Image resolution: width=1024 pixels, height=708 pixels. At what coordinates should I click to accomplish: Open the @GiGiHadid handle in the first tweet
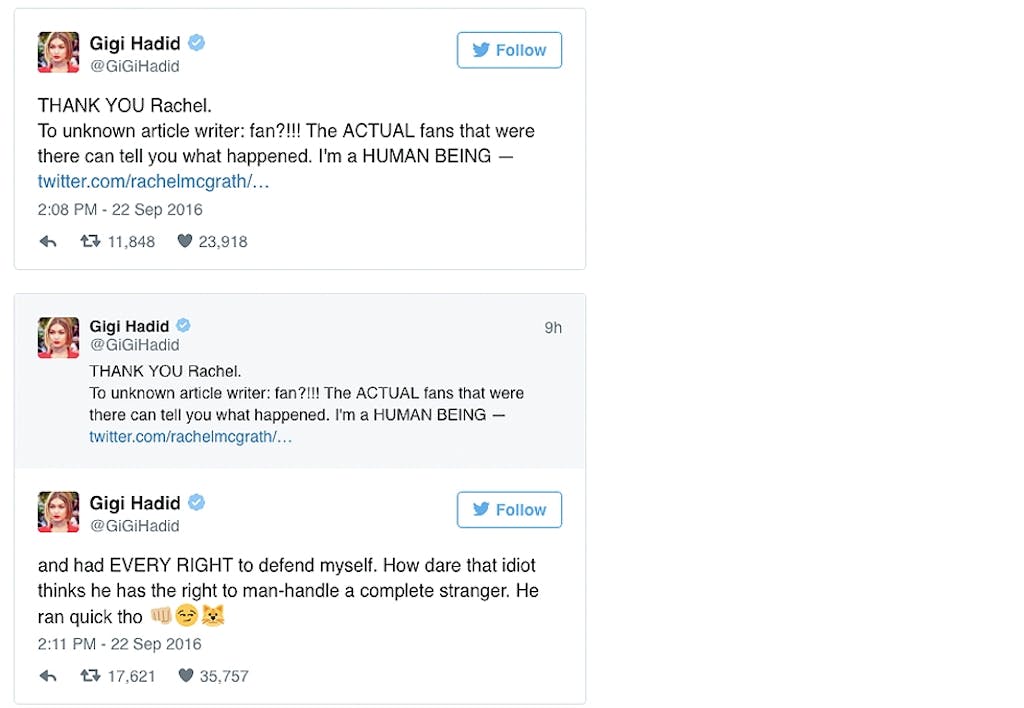click(134, 66)
